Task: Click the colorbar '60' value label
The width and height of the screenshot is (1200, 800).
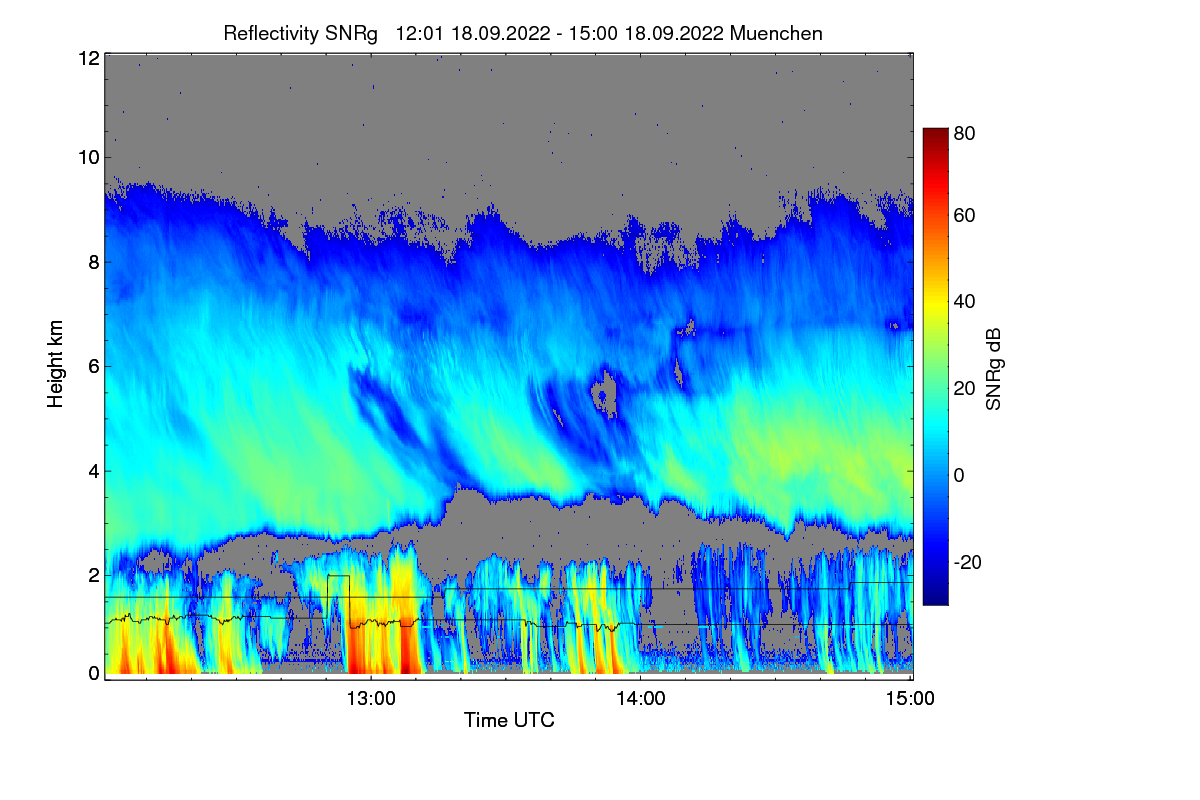Action: point(964,215)
